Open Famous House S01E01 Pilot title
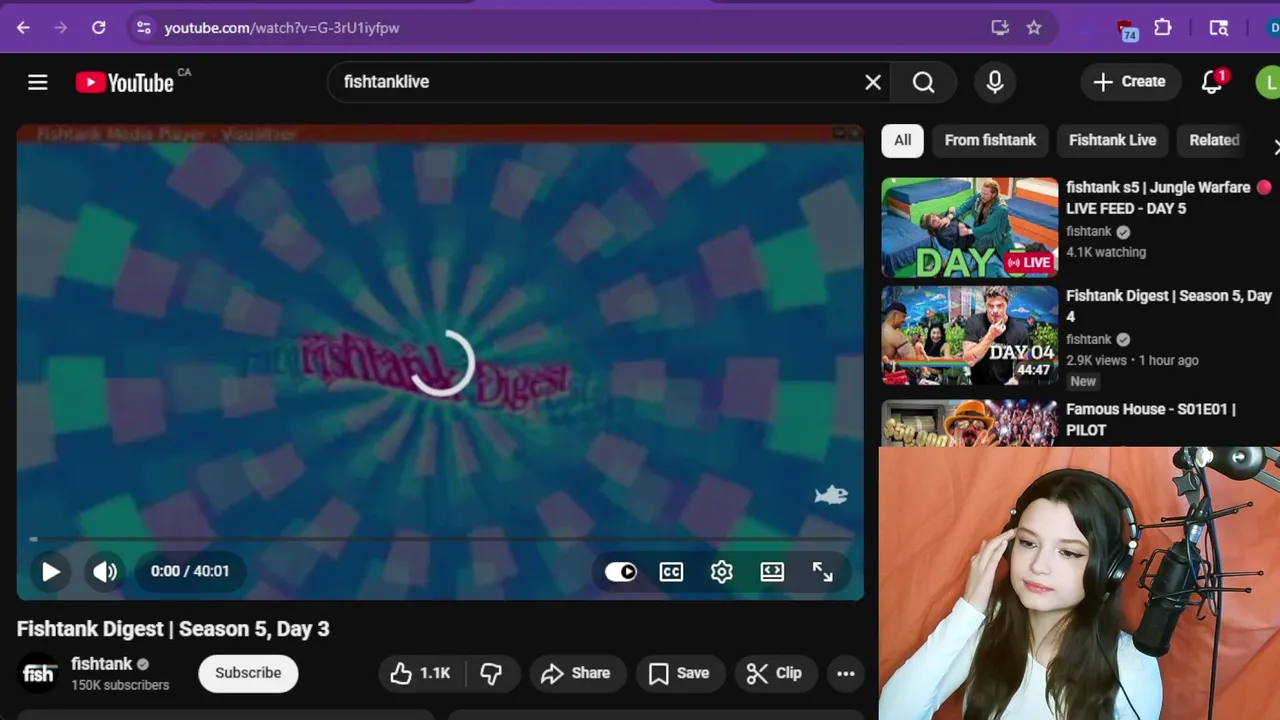The height and width of the screenshot is (720, 1280). tap(1151, 419)
